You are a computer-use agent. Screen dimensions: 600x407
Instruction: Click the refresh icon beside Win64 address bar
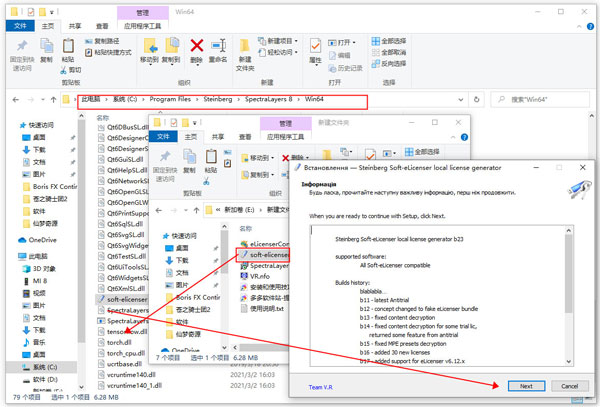(x=476, y=99)
